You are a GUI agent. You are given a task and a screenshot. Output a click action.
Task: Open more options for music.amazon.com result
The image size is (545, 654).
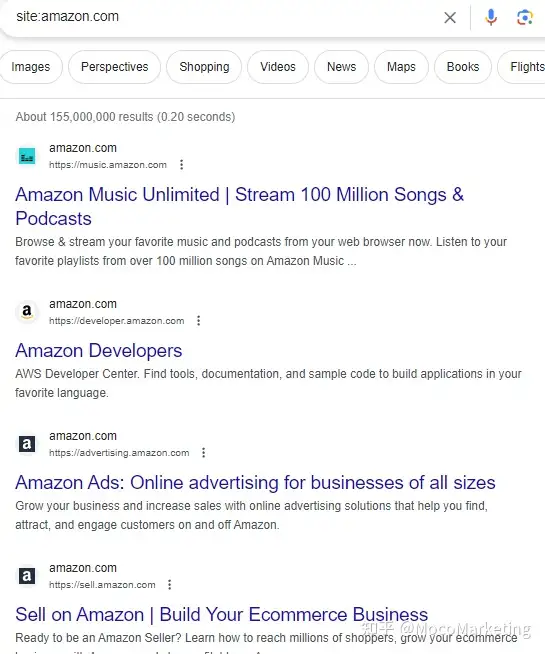(181, 165)
